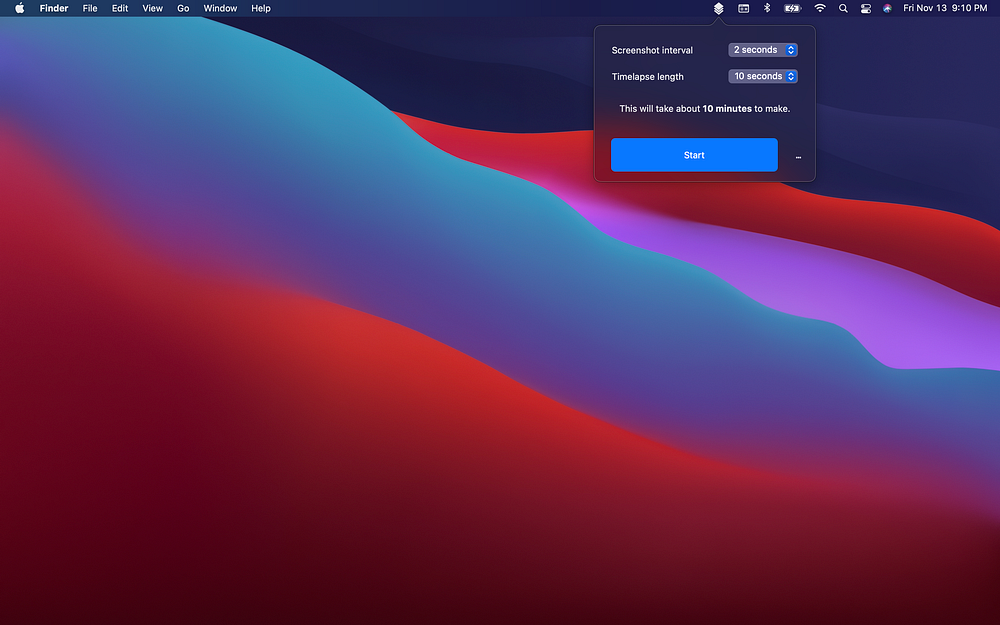Open Spotlight search magnifier
The height and width of the screenshot is (625, 1000).
tap(843, 8)
